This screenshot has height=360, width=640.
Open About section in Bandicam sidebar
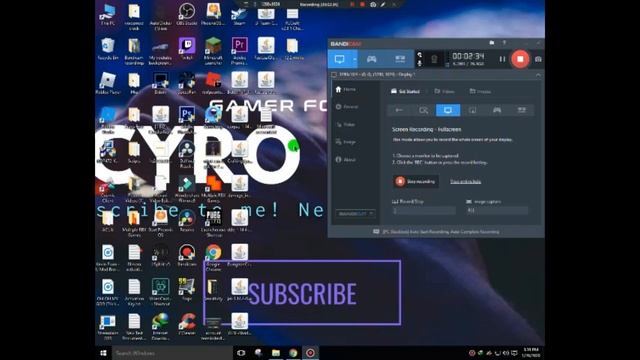(x=346, y=160)
